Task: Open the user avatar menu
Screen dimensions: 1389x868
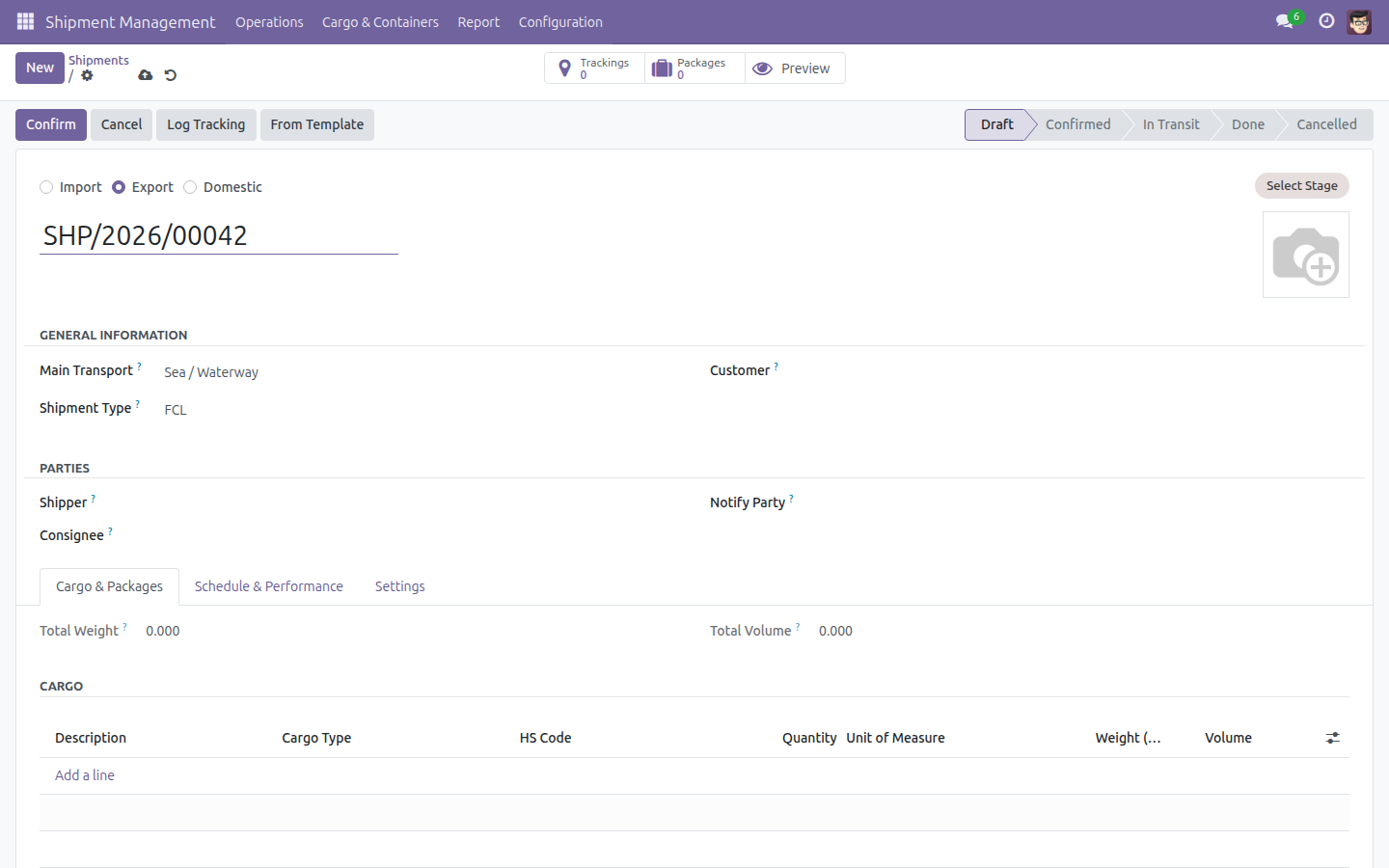Action: point(1359,21)
